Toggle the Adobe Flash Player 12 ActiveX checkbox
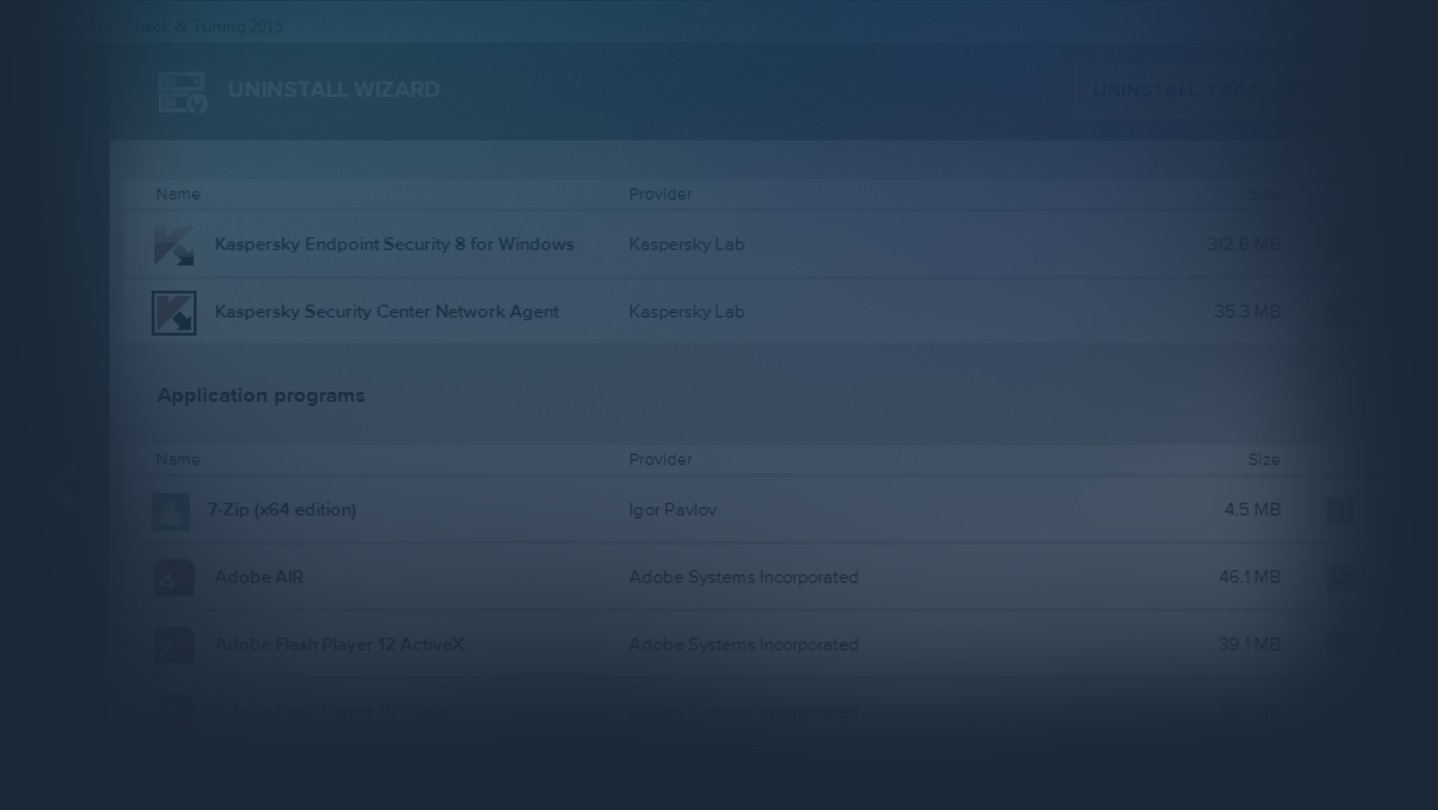 tap(1340, 645)
